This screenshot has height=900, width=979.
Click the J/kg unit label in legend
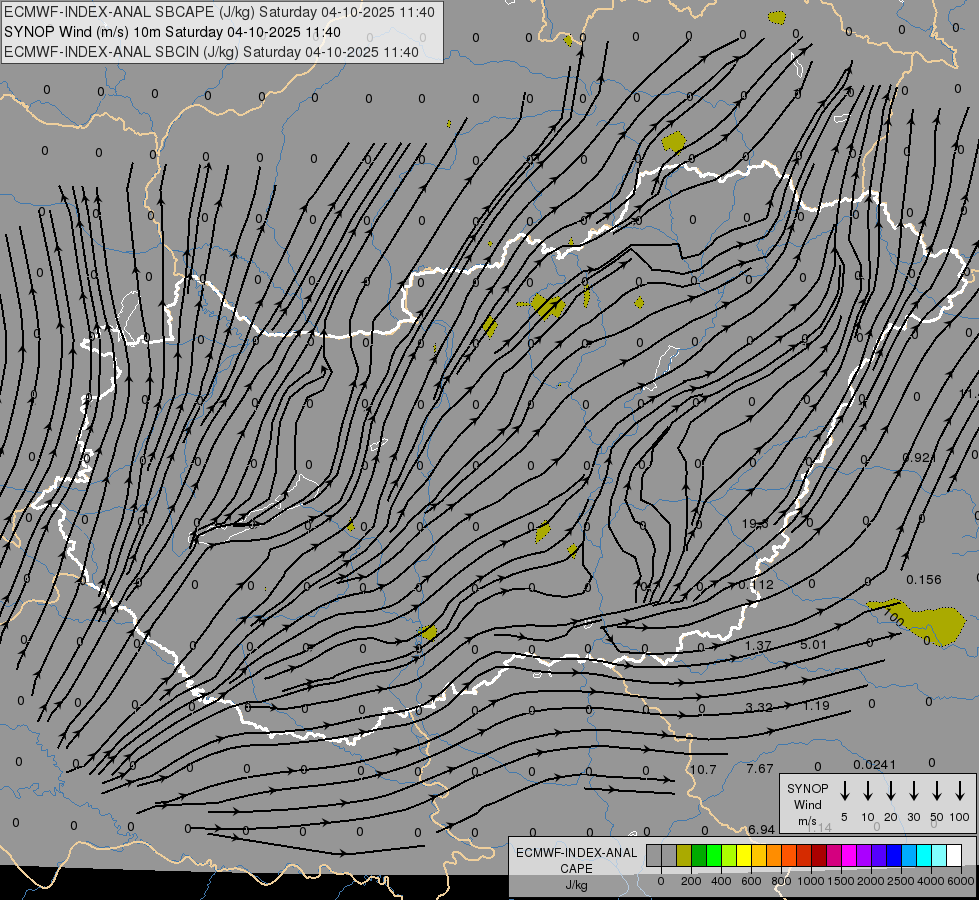[x=576, y=885]
